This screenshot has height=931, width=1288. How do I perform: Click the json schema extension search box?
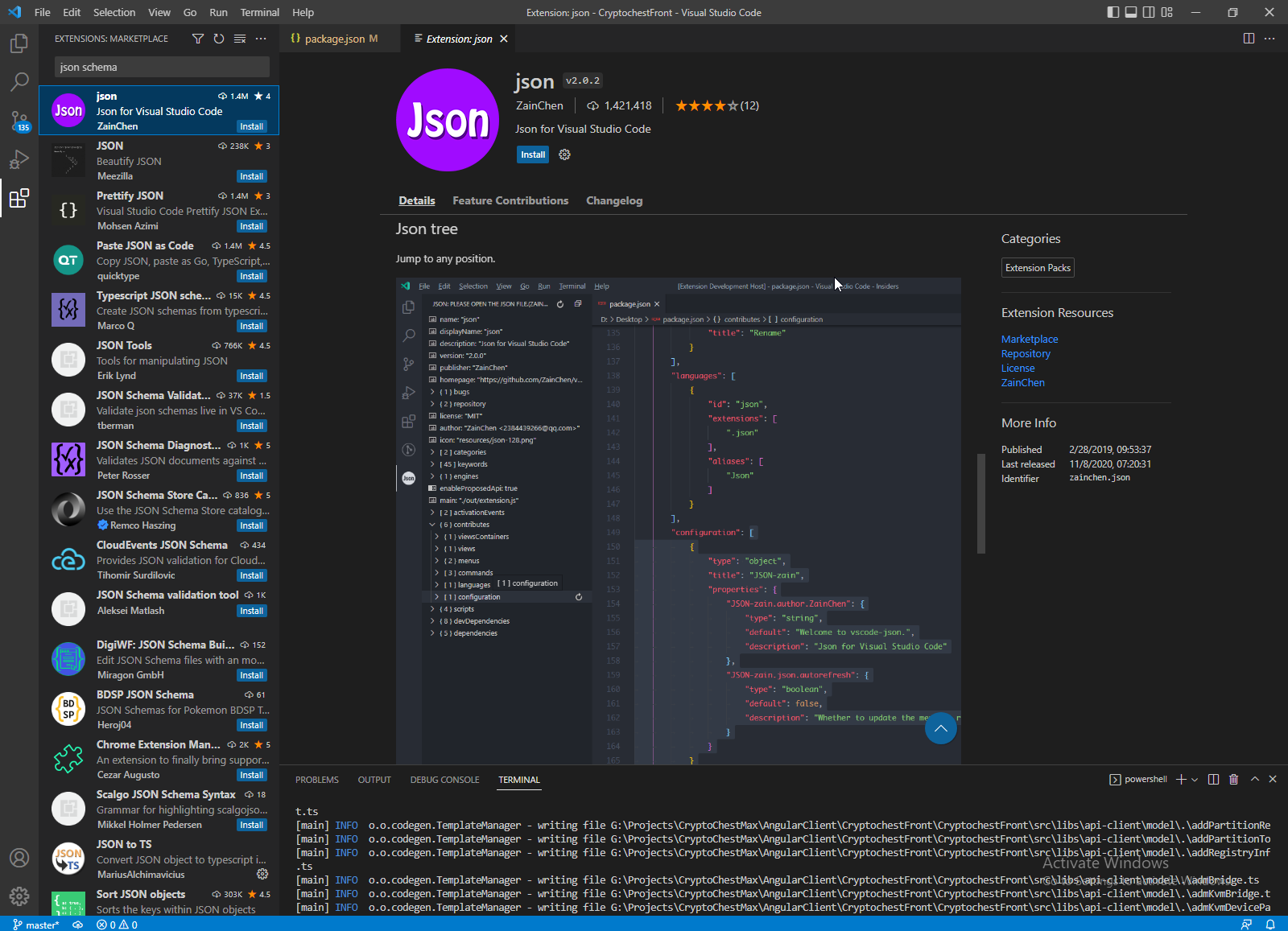(x=162, y=67)
